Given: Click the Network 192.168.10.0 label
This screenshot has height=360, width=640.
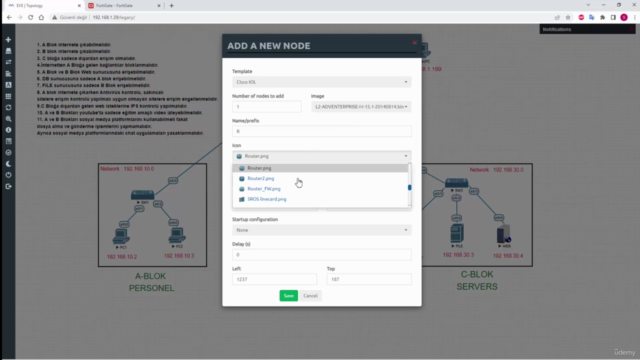Looking at the screenshot, I should click(x=127, y=169).
